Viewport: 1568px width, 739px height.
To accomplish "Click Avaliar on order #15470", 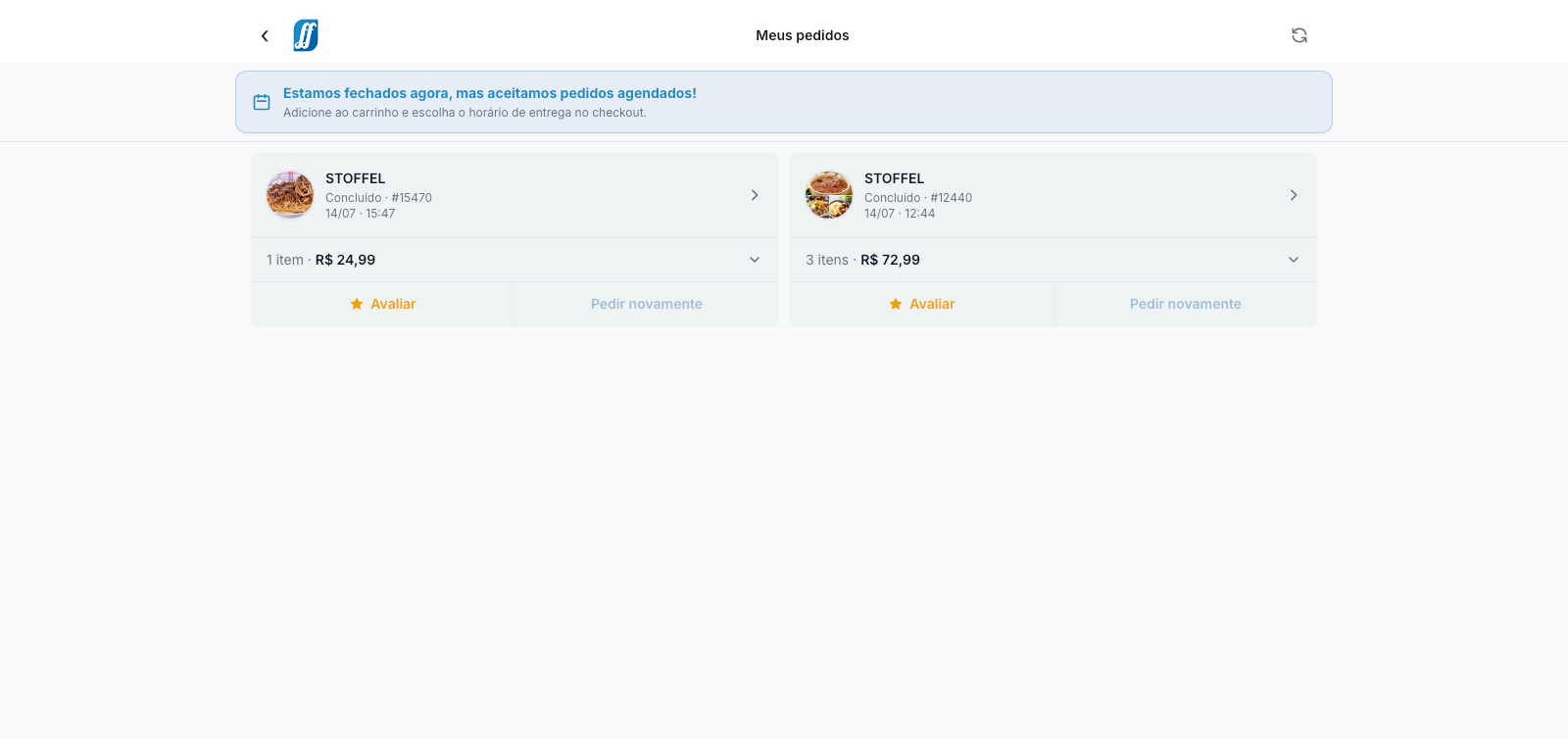I will coord(383,304).
